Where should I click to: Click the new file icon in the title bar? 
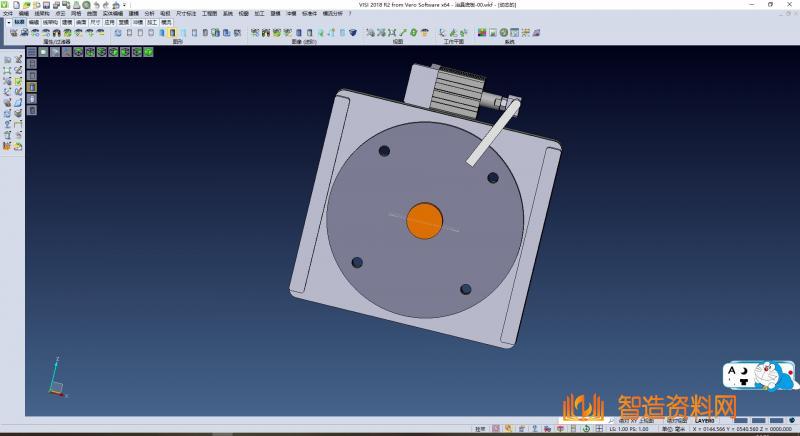tap(16, 4)
